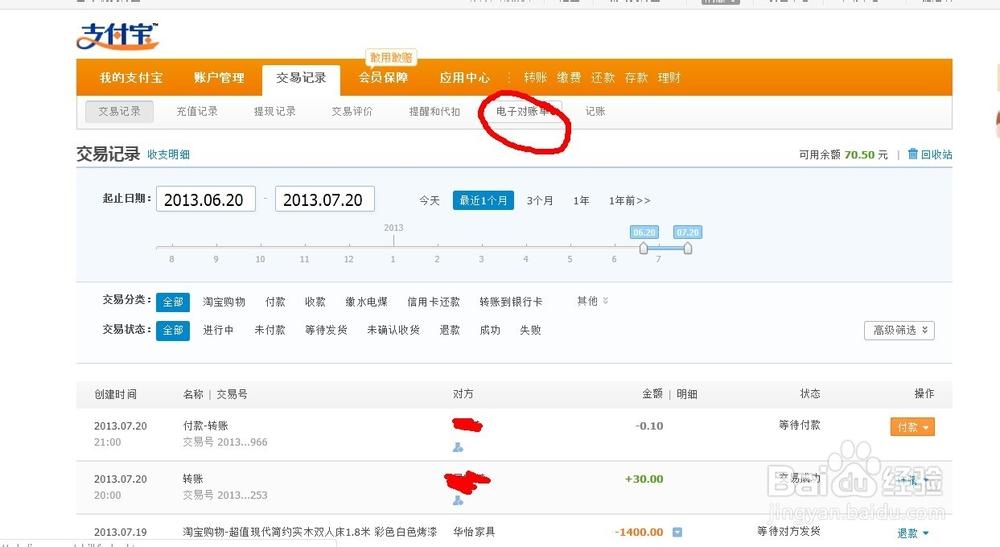The width and height of the screenshot is (1000, 547).
Task: Open 提现记录 sub-tab
Action: coord(275,111)
